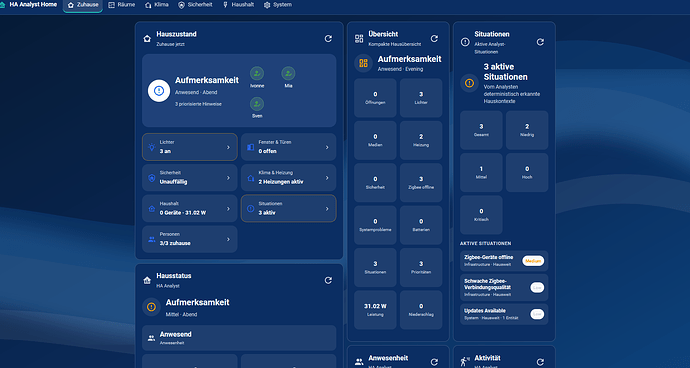Click the Medien tile in Übersicht
Screen dimensions: 690x368
(x=375, y=140)
